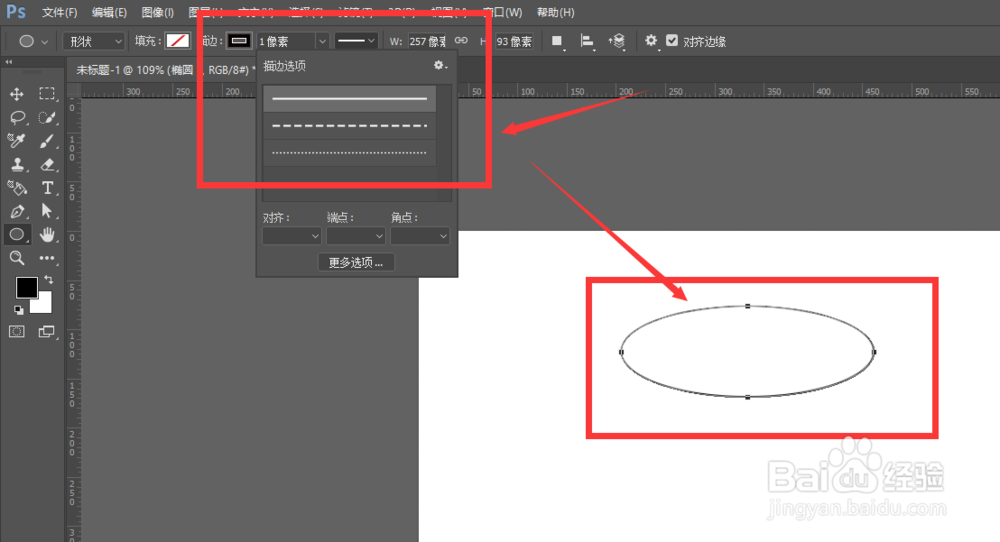Choose the dashed line stroke preset
Image resolution: width=1000 pixels, height=542 pixels.
click(349, 126)
